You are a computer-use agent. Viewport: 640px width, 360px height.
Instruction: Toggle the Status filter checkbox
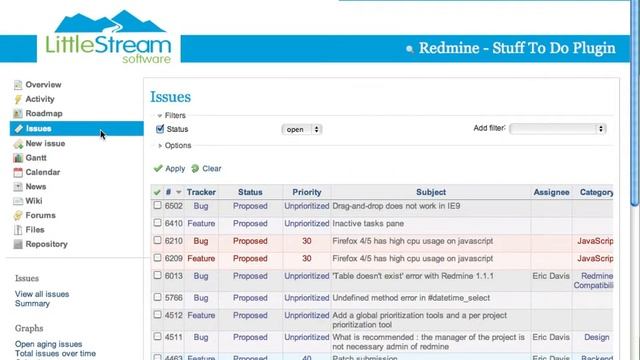click(160, 129)
